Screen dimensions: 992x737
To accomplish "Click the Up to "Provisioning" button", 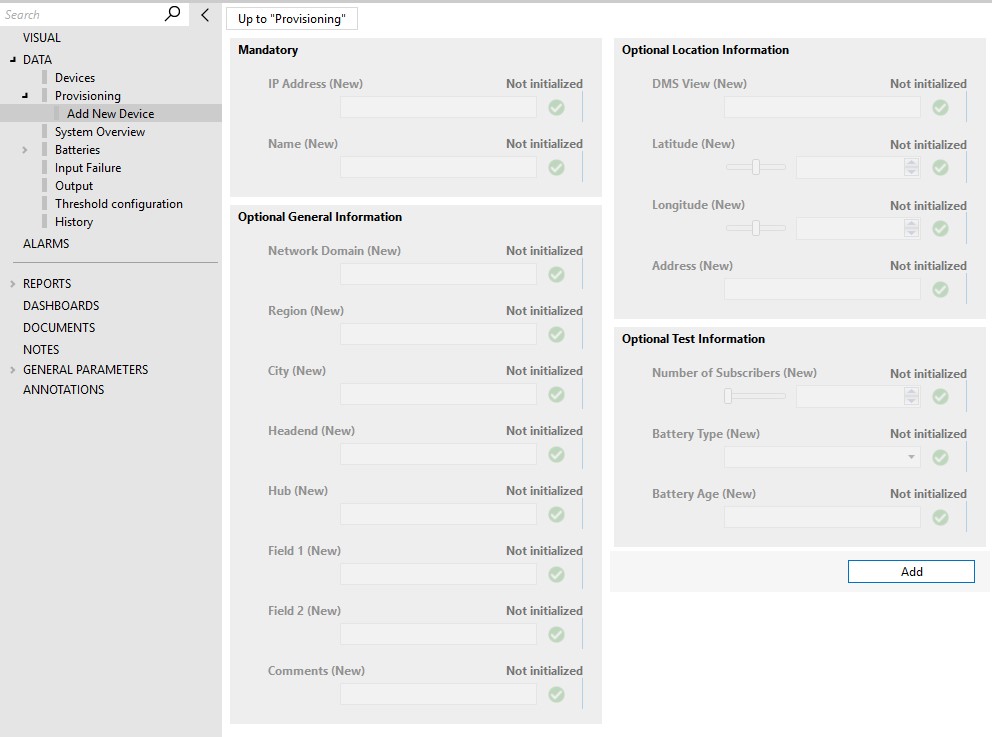I will [x=292, y=19].
